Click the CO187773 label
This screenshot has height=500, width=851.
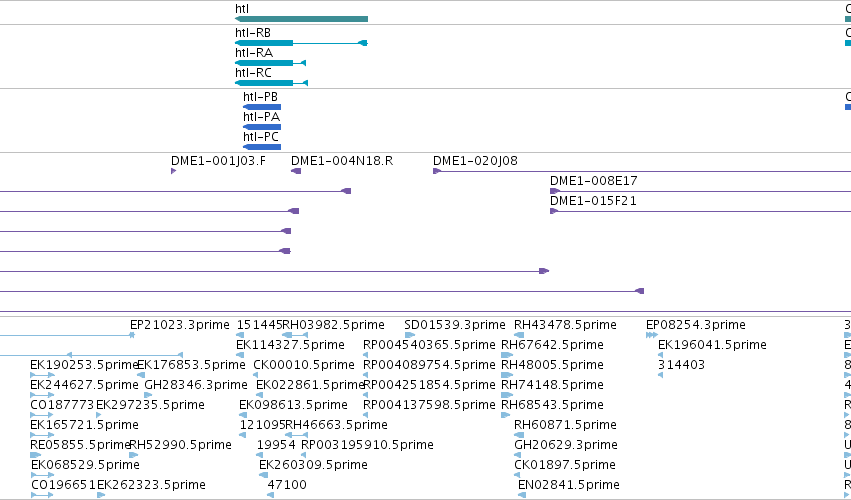62,406
